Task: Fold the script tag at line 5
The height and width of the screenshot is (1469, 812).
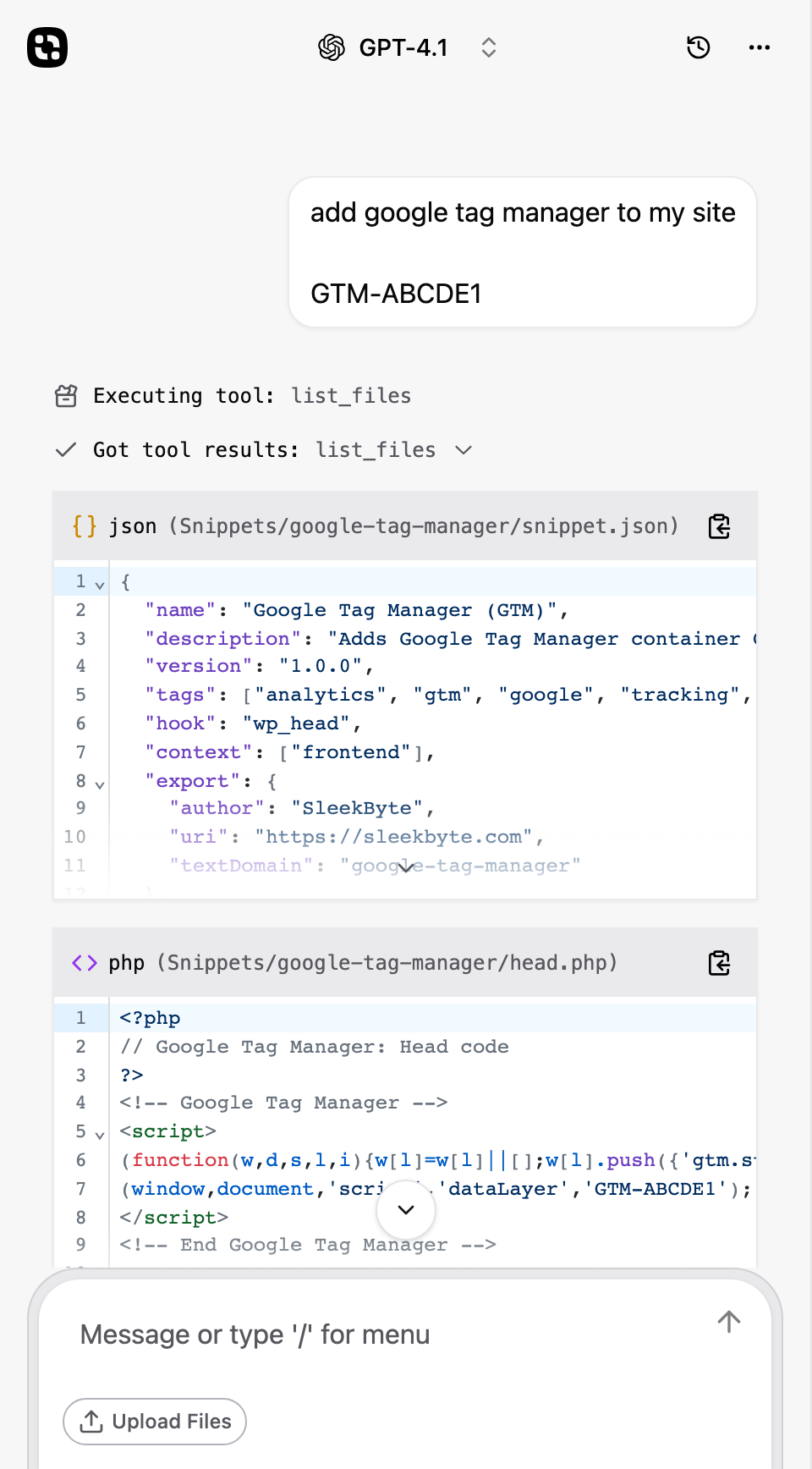Action: pos(100,1135)
